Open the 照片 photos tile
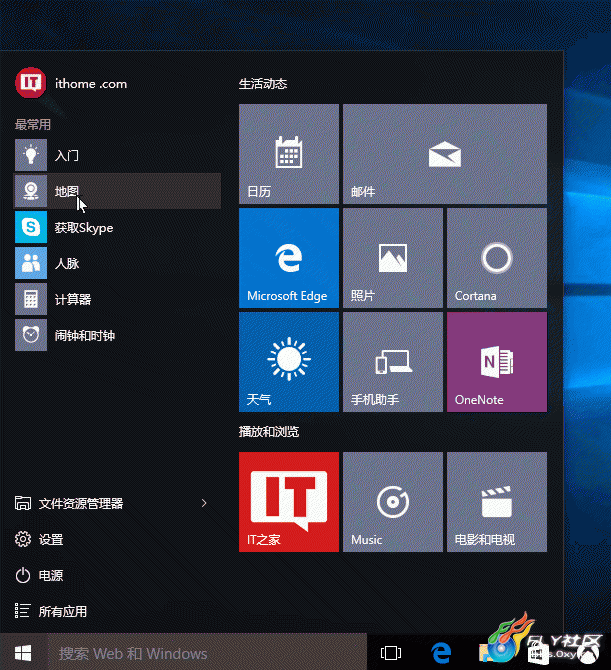Viewport: 611px width, 670px height. (393, 258)
